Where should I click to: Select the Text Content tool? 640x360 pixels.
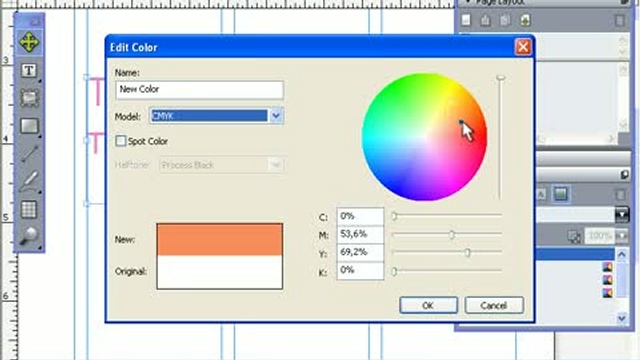(x=29, y=71)
